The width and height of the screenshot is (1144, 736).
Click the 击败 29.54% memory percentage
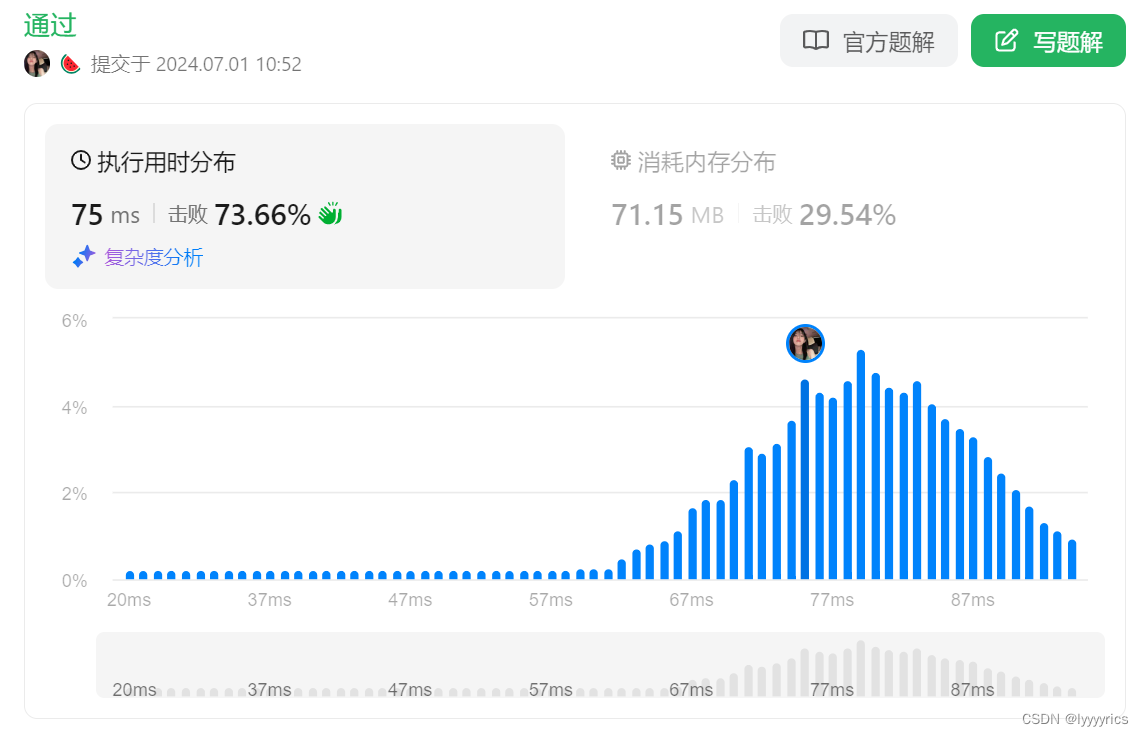point(824,215)
